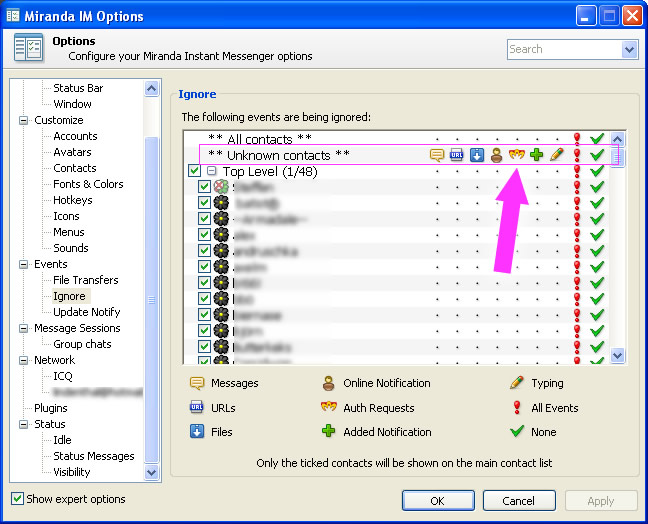The height and width of the screenshot is (524, 648).
Task: Click Auth Requests icon in Unknown contacts row
Action: (x=517, y=155)
